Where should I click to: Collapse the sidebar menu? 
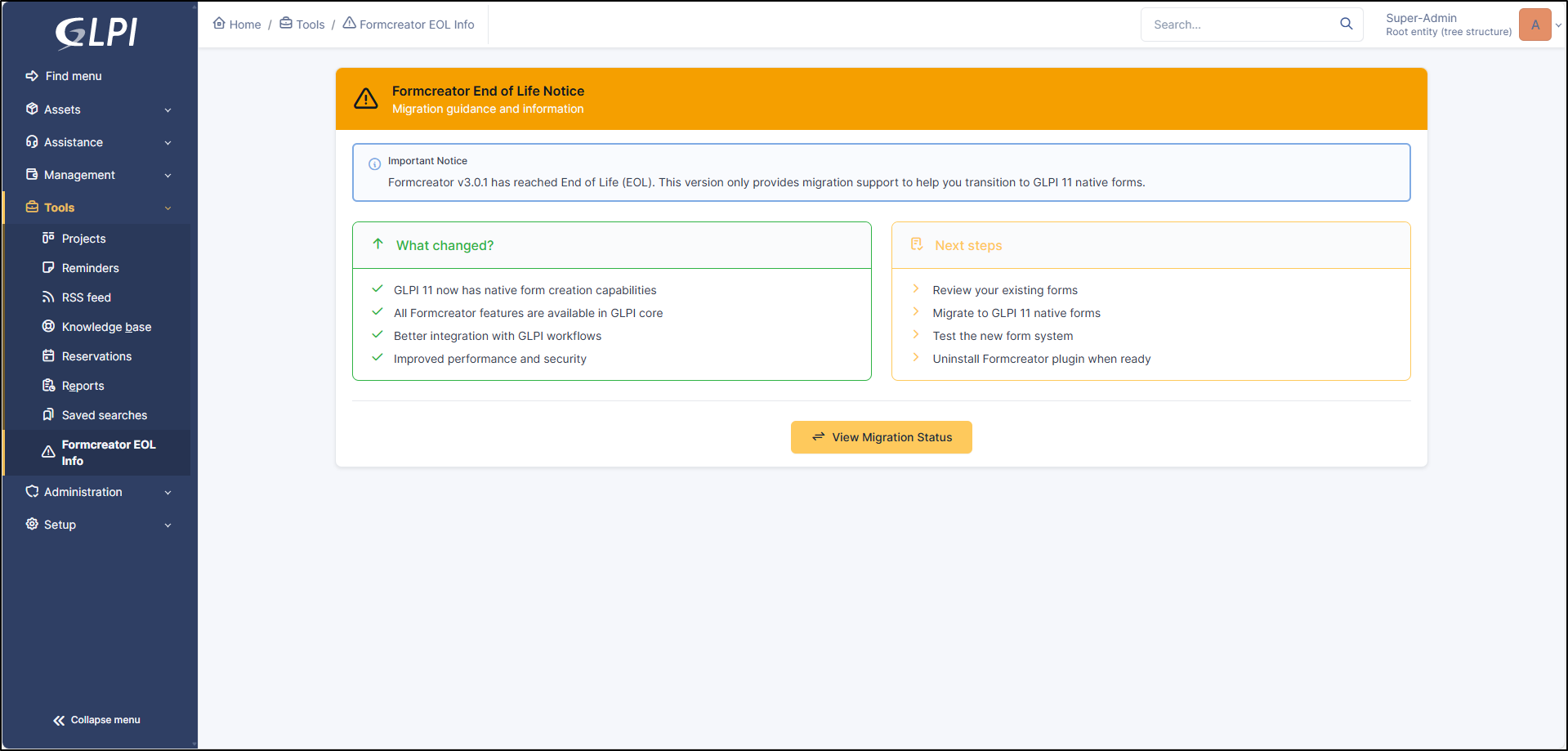coord(96,720)
